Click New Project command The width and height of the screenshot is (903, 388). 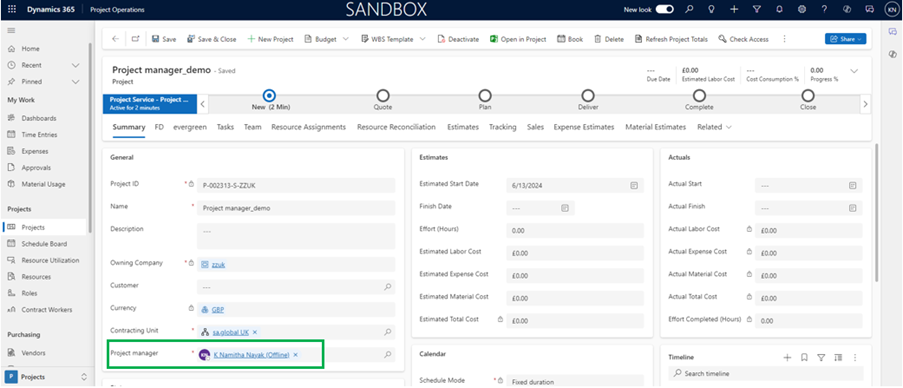271,39
